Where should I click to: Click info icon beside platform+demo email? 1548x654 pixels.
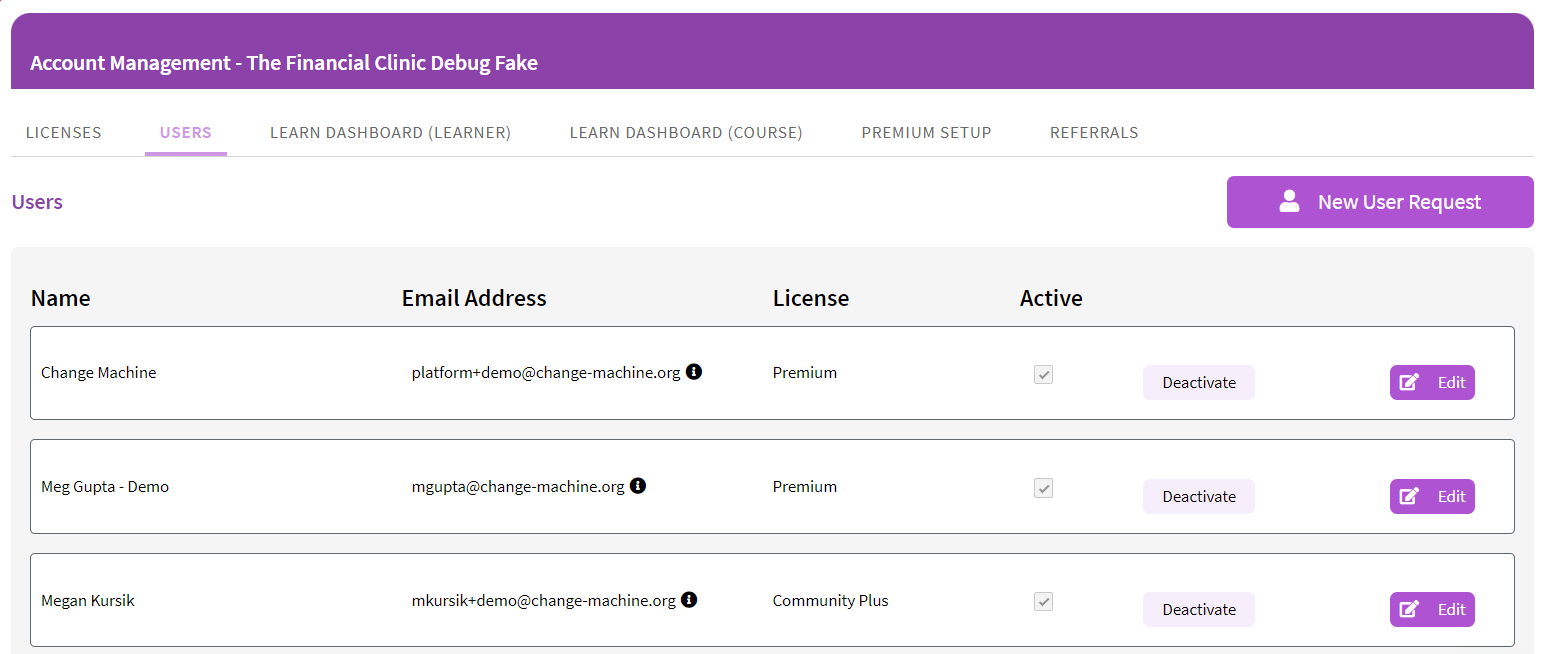pos(694,372)
